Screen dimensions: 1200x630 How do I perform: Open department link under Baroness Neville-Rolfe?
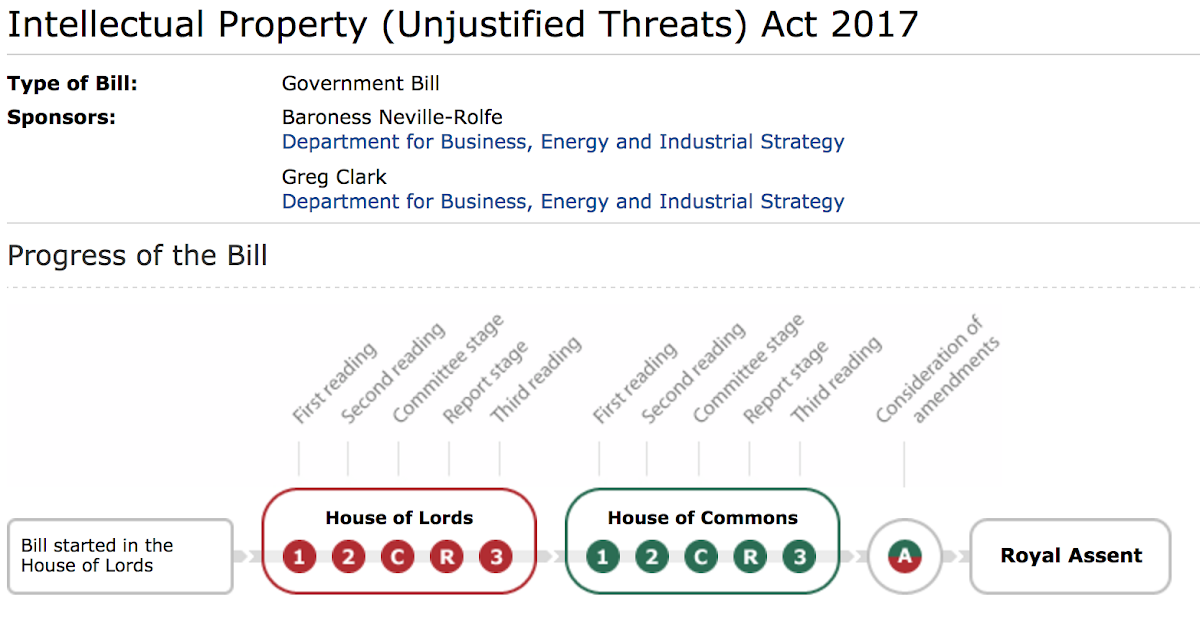563,142
